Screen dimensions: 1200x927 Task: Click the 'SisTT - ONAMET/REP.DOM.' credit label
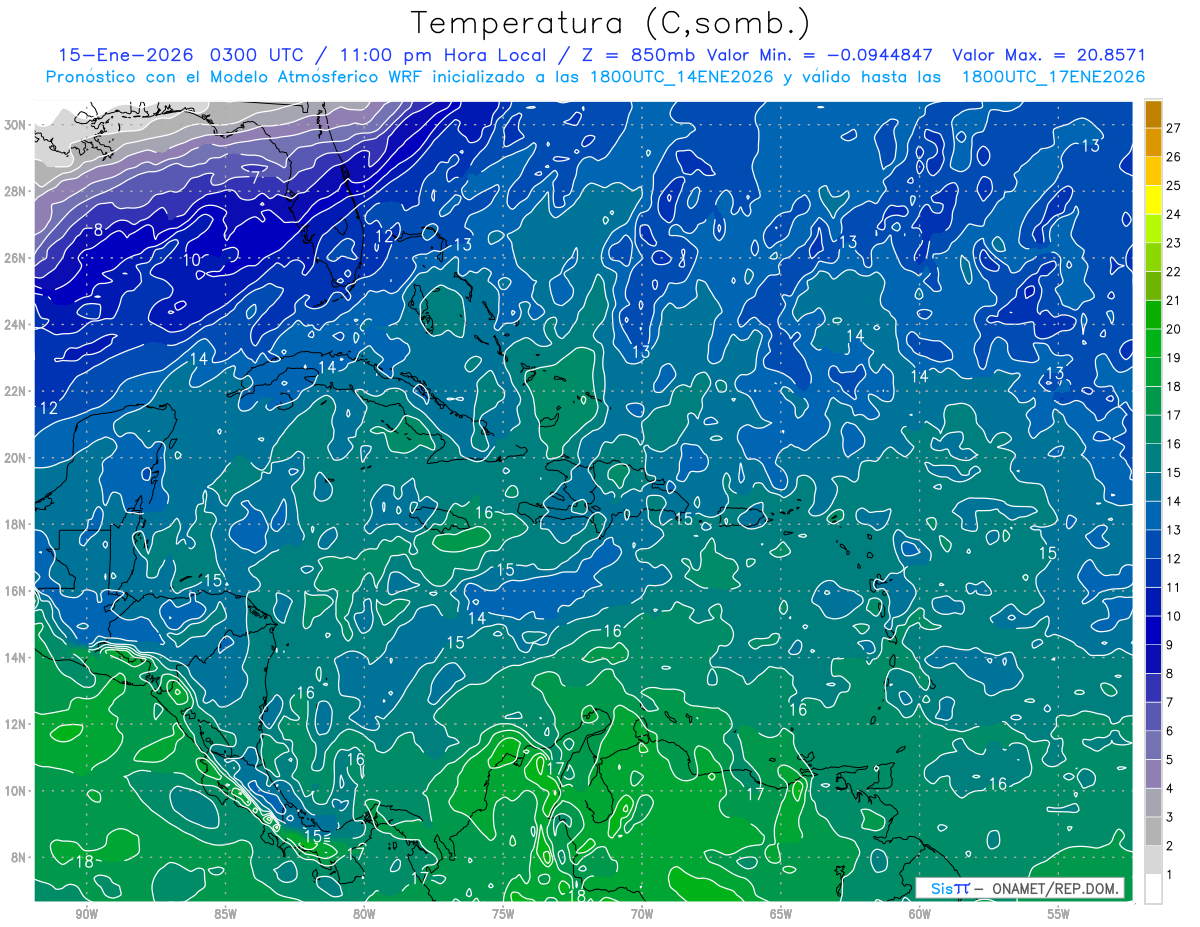(1020, 888)
